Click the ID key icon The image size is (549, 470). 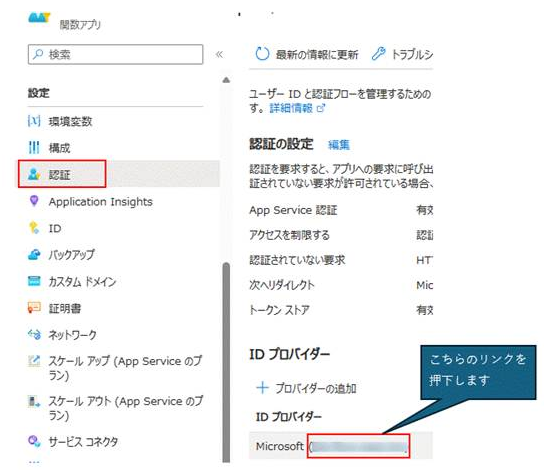(x=34, y=228)
